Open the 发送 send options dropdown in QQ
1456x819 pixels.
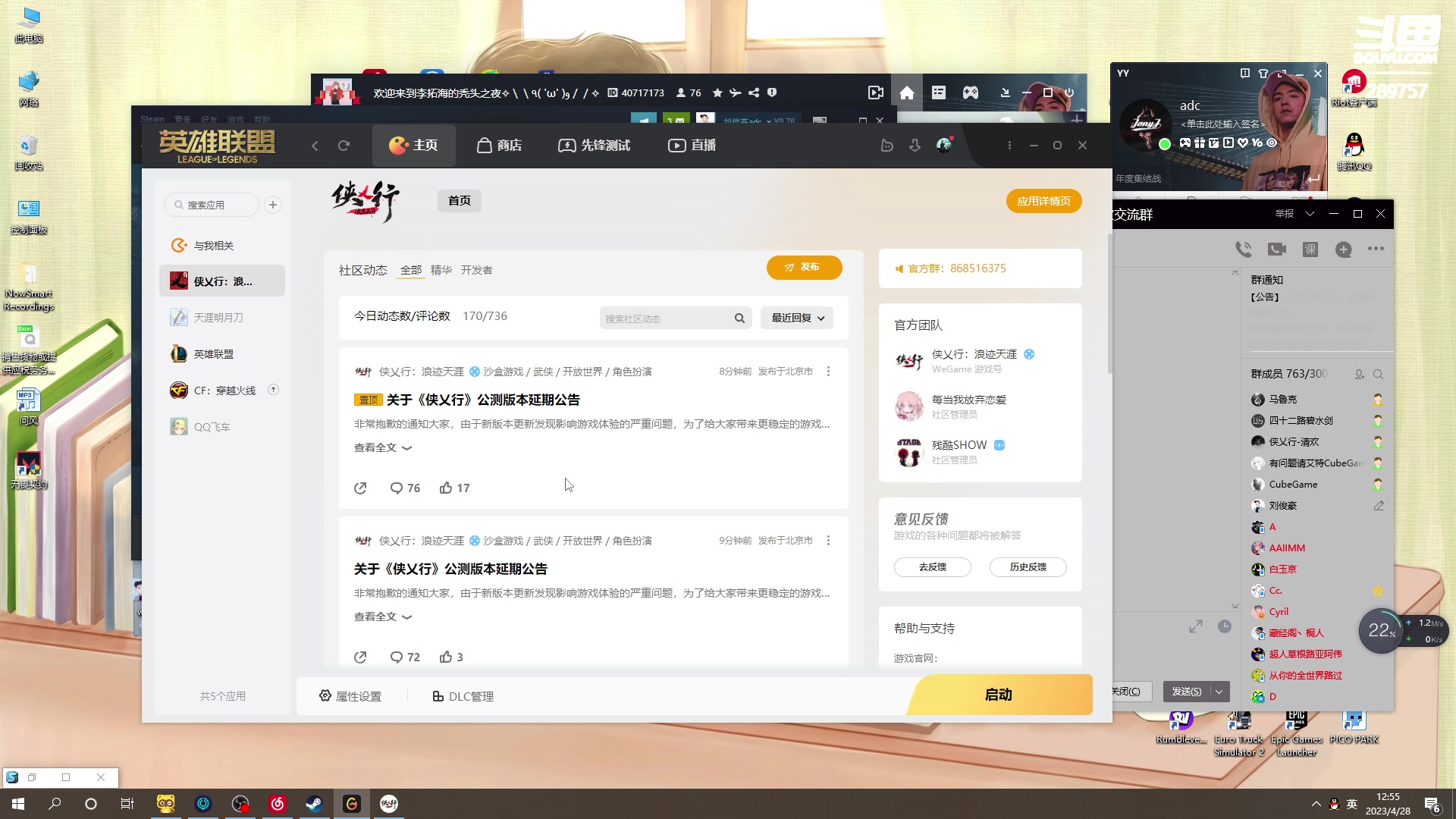point(1218,692)
